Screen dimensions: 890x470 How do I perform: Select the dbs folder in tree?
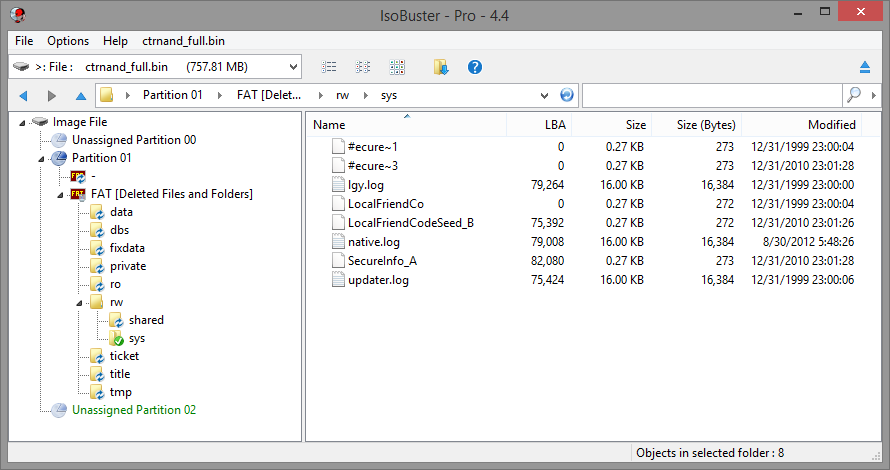coord(119,230)
